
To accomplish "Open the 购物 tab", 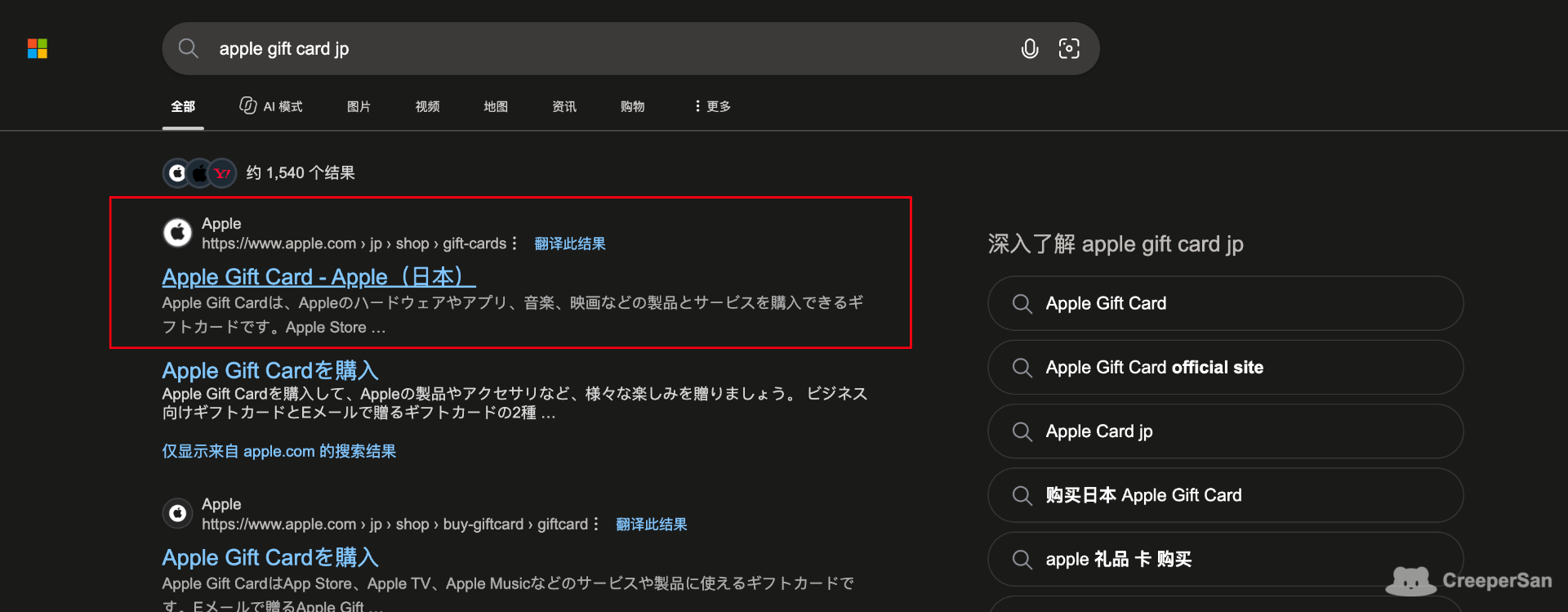I will (x=633, y=106).
